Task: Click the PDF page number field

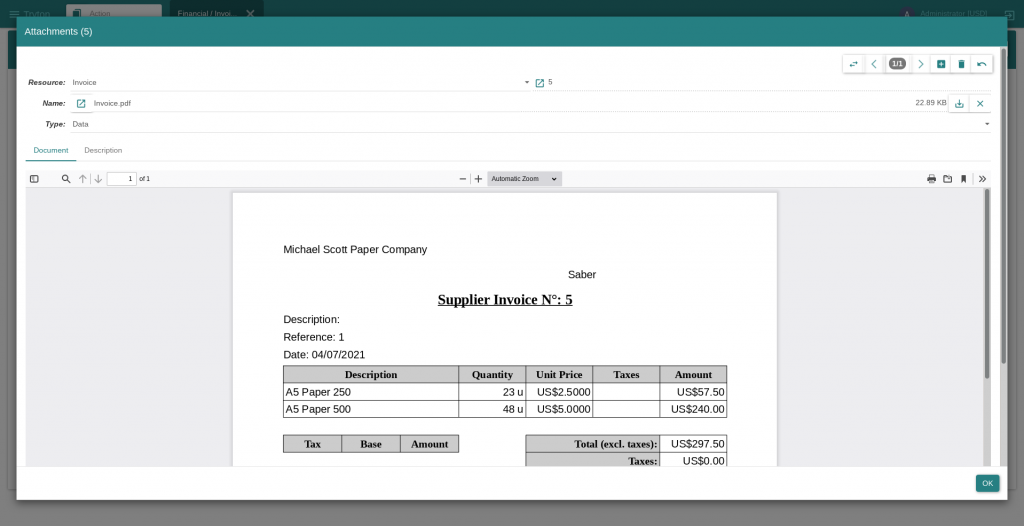Action: click(121, 179)
